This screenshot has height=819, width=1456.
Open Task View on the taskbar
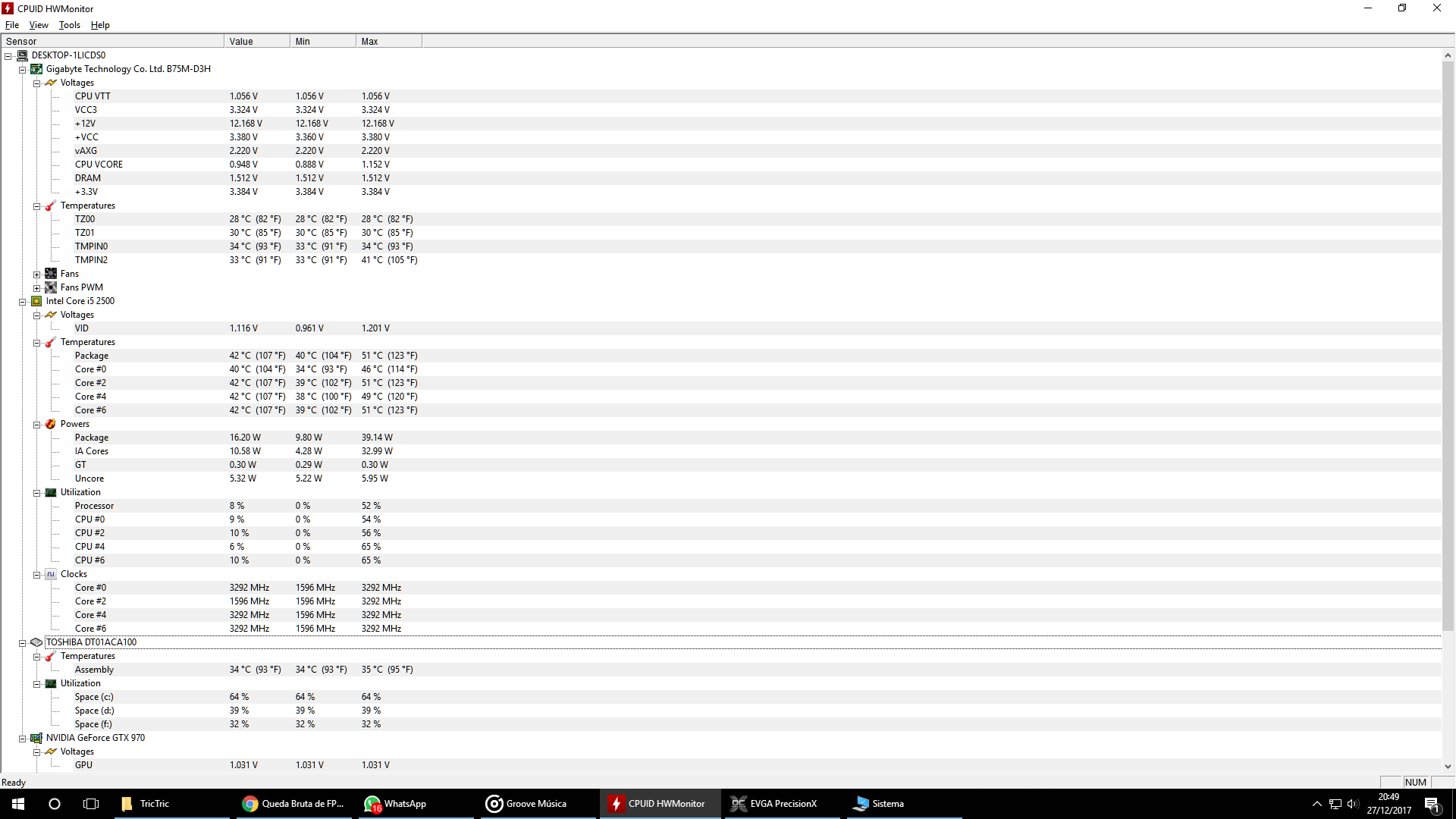[91, 804]
